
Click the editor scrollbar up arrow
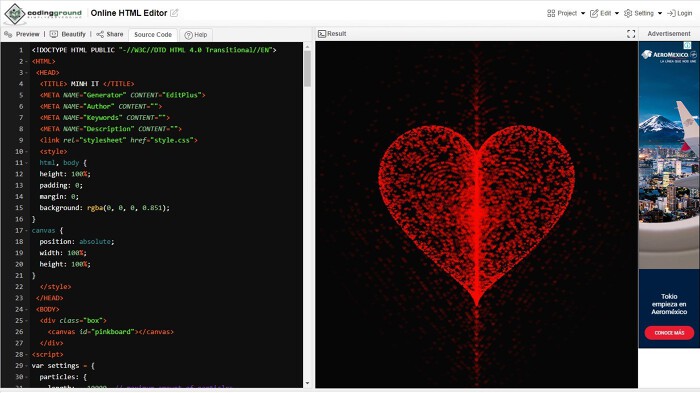coord(307,46)
